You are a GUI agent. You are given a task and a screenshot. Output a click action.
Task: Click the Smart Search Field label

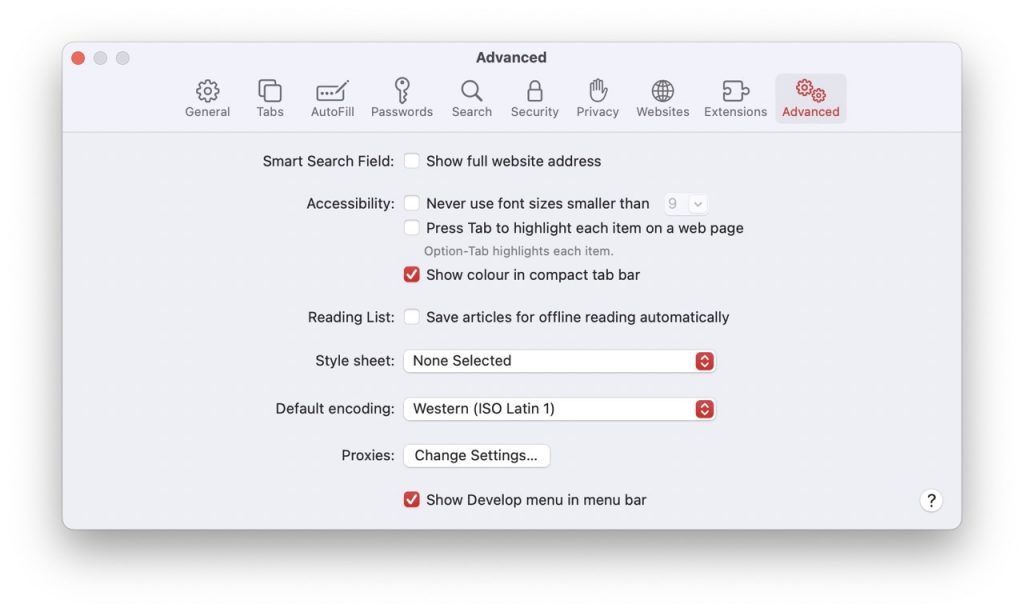328,161
